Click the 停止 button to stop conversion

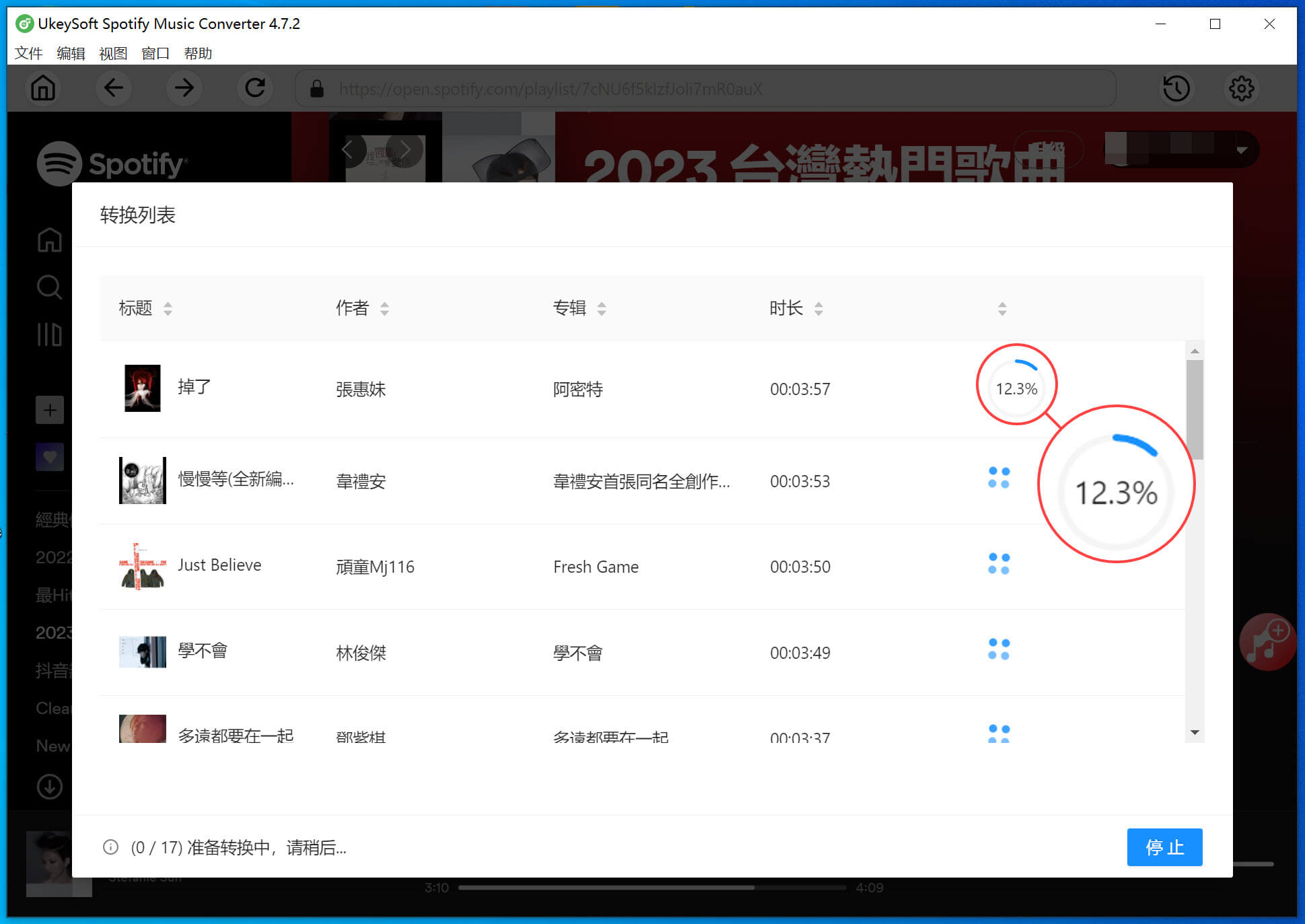1164,847
